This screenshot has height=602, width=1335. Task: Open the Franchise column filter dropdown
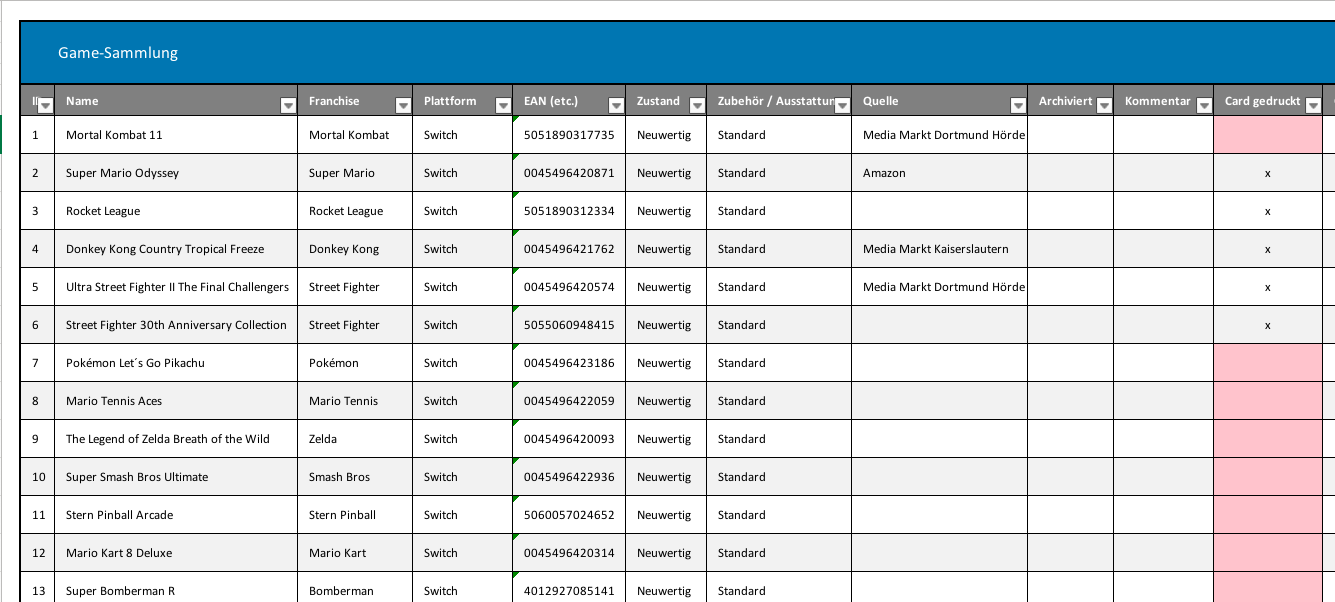coord(403,105)
